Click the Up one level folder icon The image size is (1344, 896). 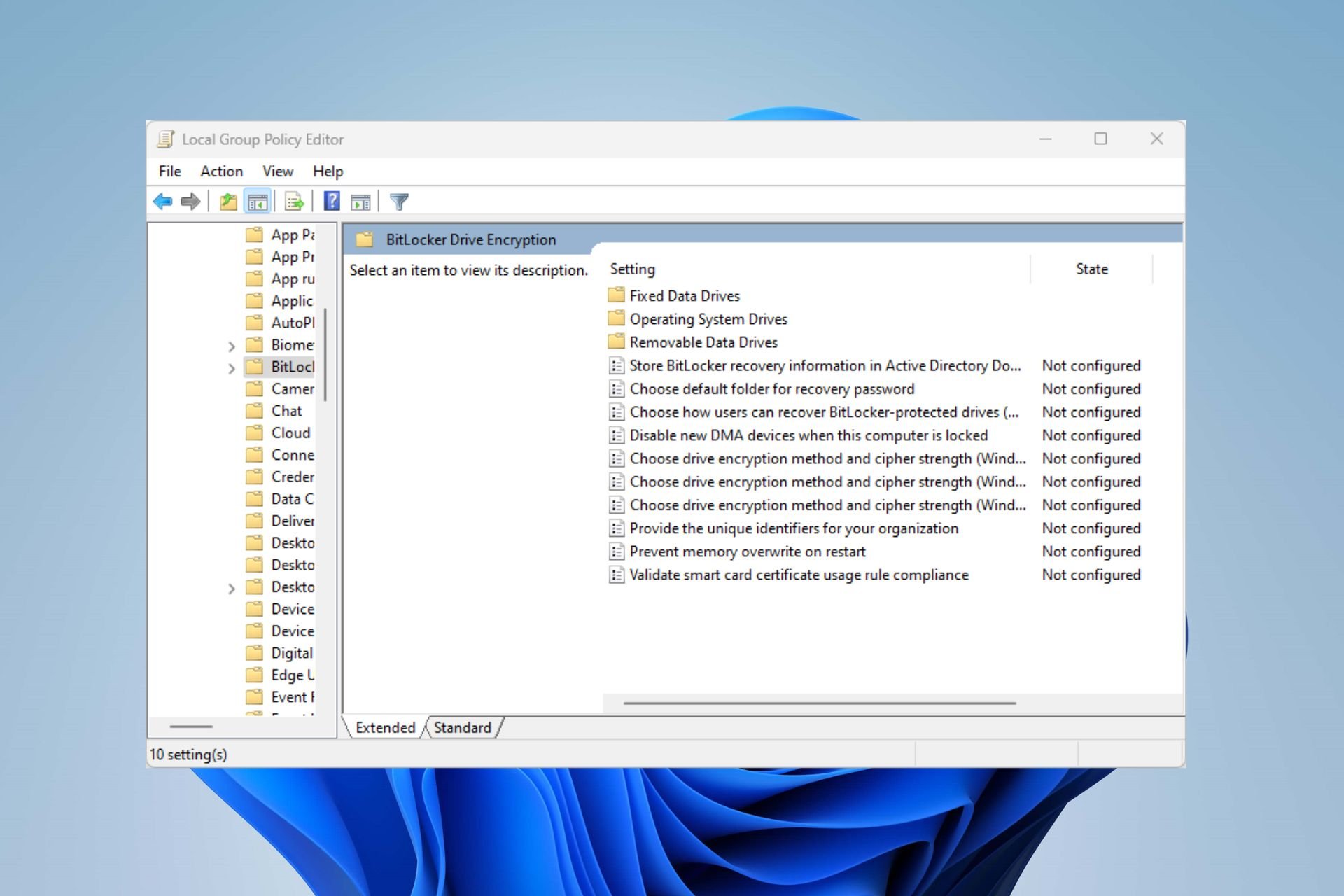click(228, 202)
